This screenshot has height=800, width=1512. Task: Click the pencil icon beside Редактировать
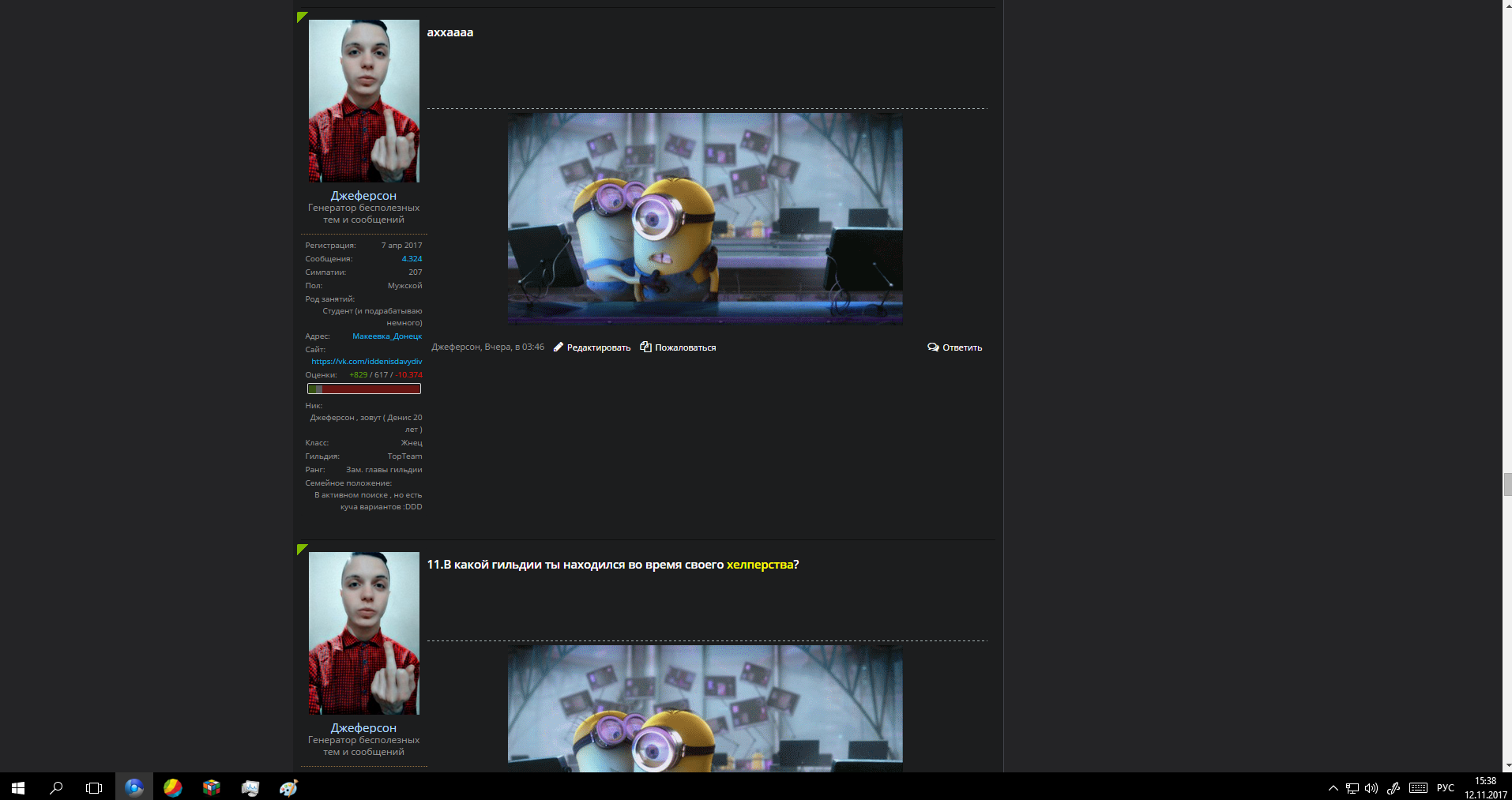pos(559,347)
